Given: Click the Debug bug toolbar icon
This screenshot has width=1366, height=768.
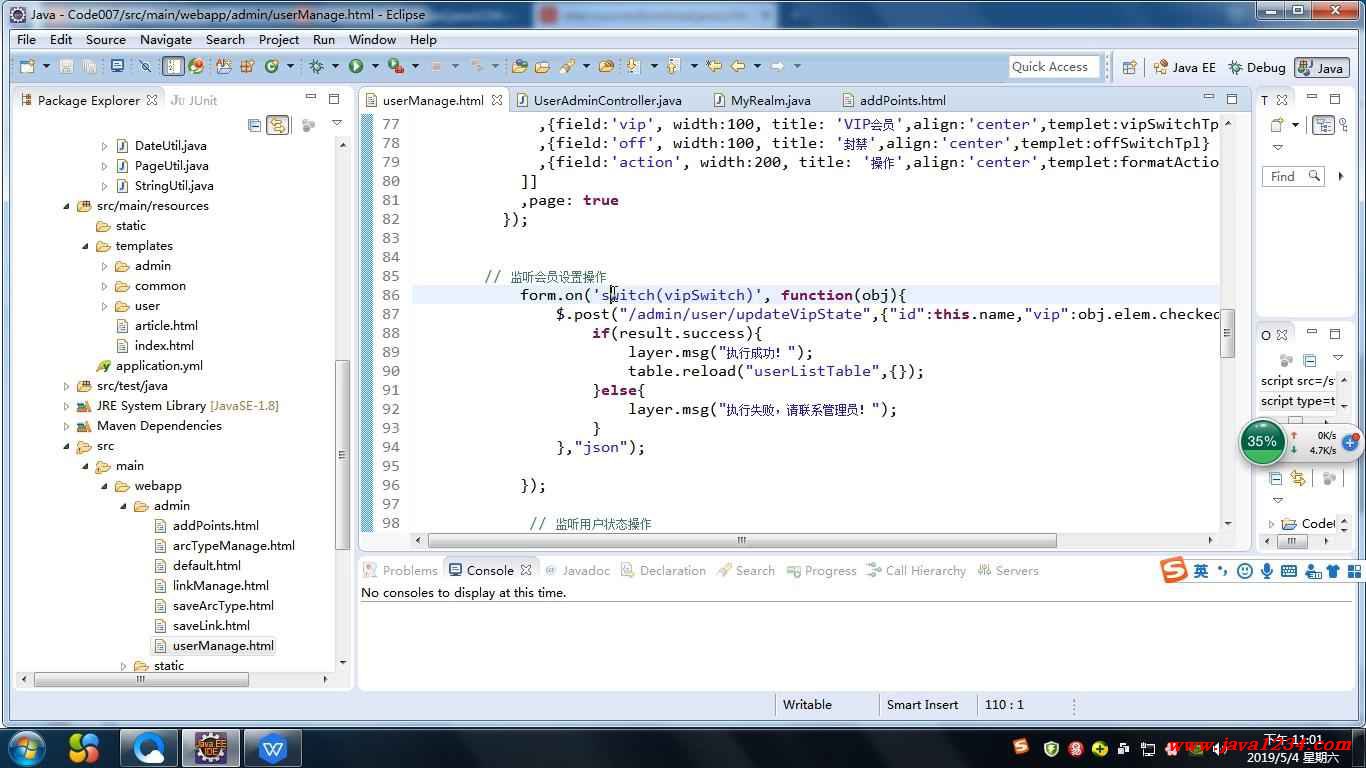Looking at the screenshot, I should (316, 66).
